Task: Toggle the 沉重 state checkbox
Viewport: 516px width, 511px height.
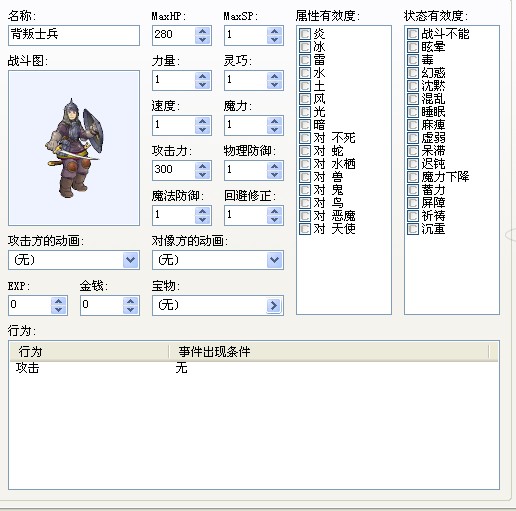Action: click(x=413, y=229)
